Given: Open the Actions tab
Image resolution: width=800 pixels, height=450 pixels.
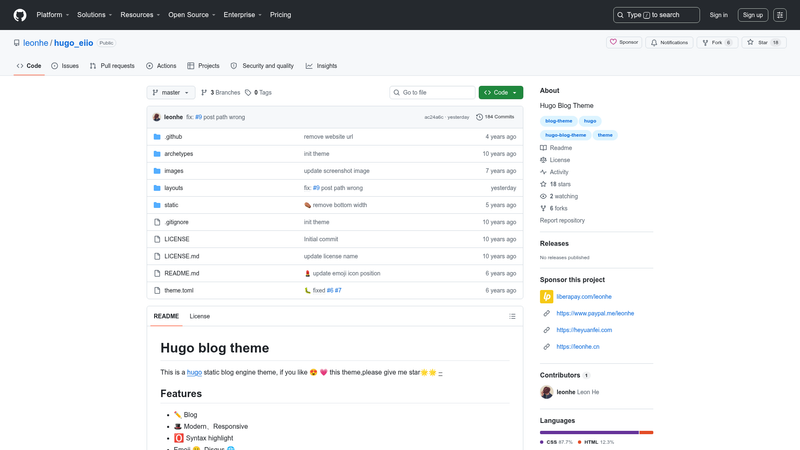Looking at the screenshot, I should pyautogui.click(x=161, y=66).
